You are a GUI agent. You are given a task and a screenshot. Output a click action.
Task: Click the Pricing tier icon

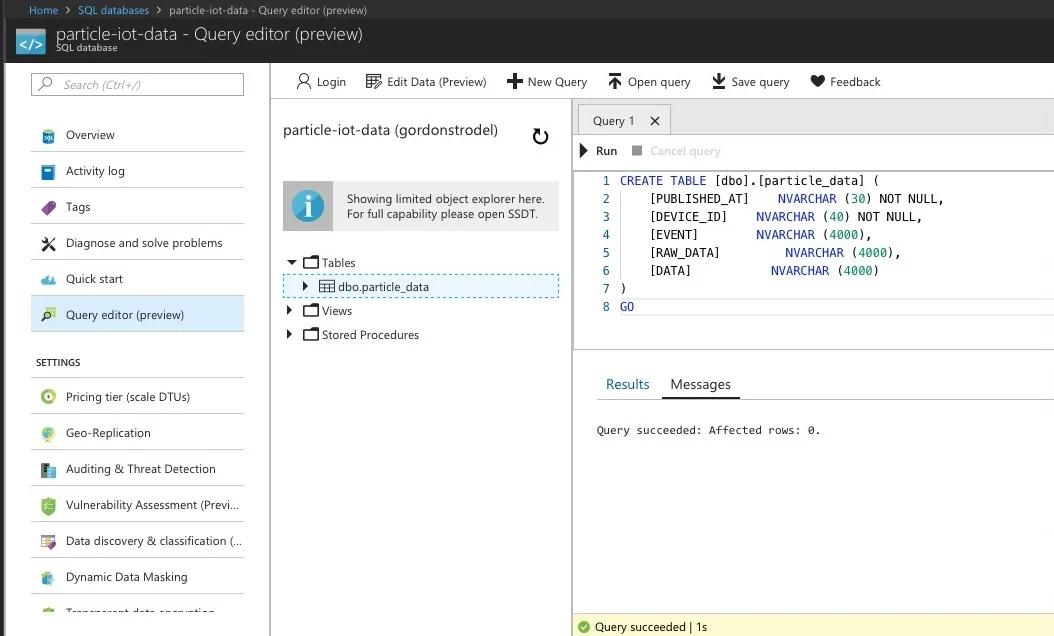click(x=48, y=397)
